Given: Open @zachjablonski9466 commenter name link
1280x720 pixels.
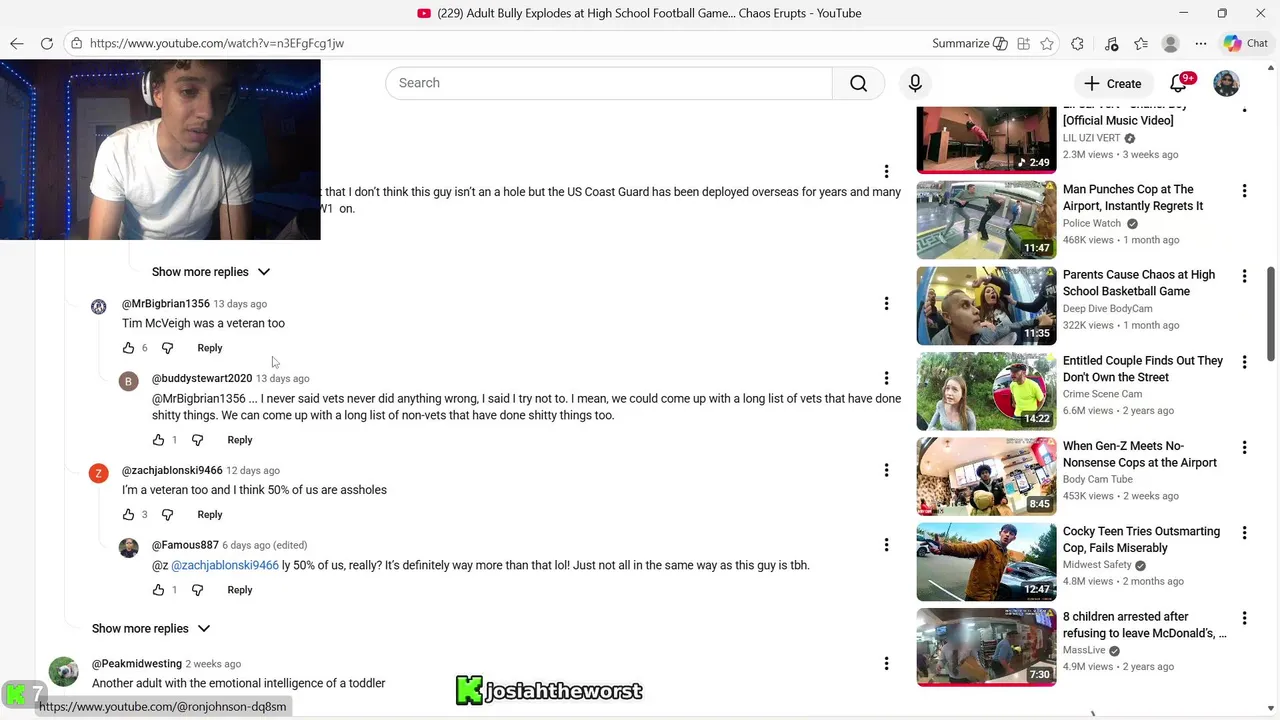Looking at the screenshot, I should pos(172,471).
